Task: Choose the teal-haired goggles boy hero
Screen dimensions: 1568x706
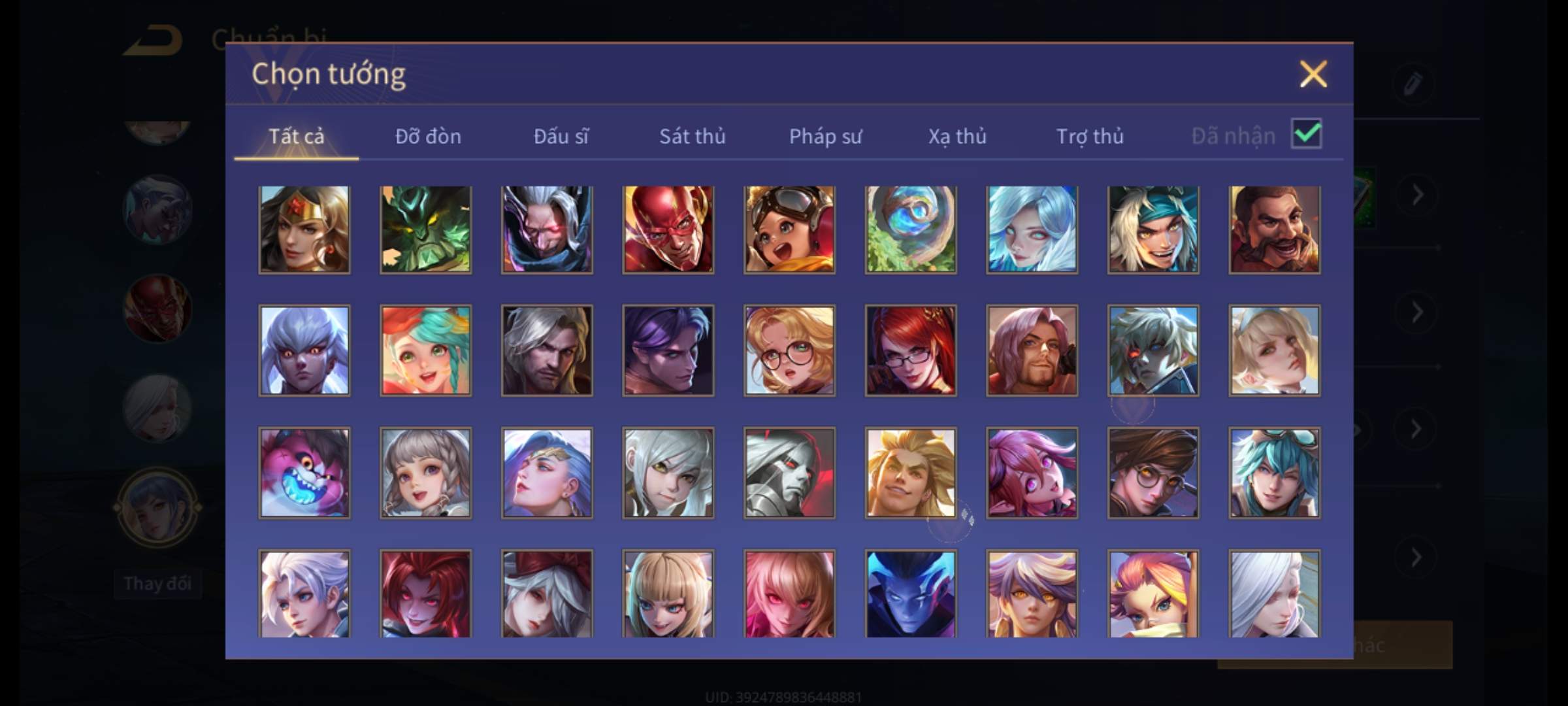Action: [x=1274, y=473]
